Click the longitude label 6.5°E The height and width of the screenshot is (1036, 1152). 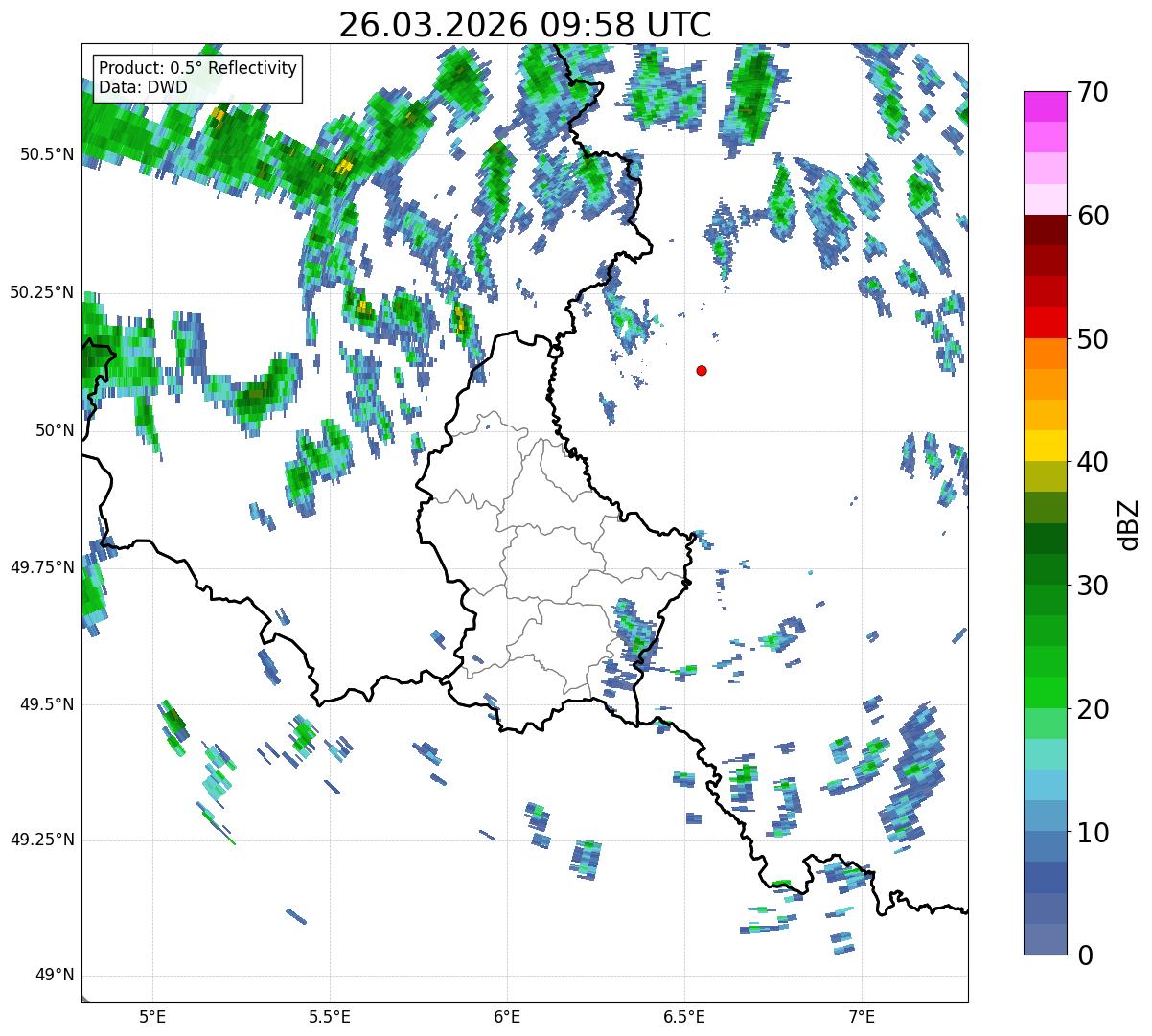click(x=684, y=1016)
